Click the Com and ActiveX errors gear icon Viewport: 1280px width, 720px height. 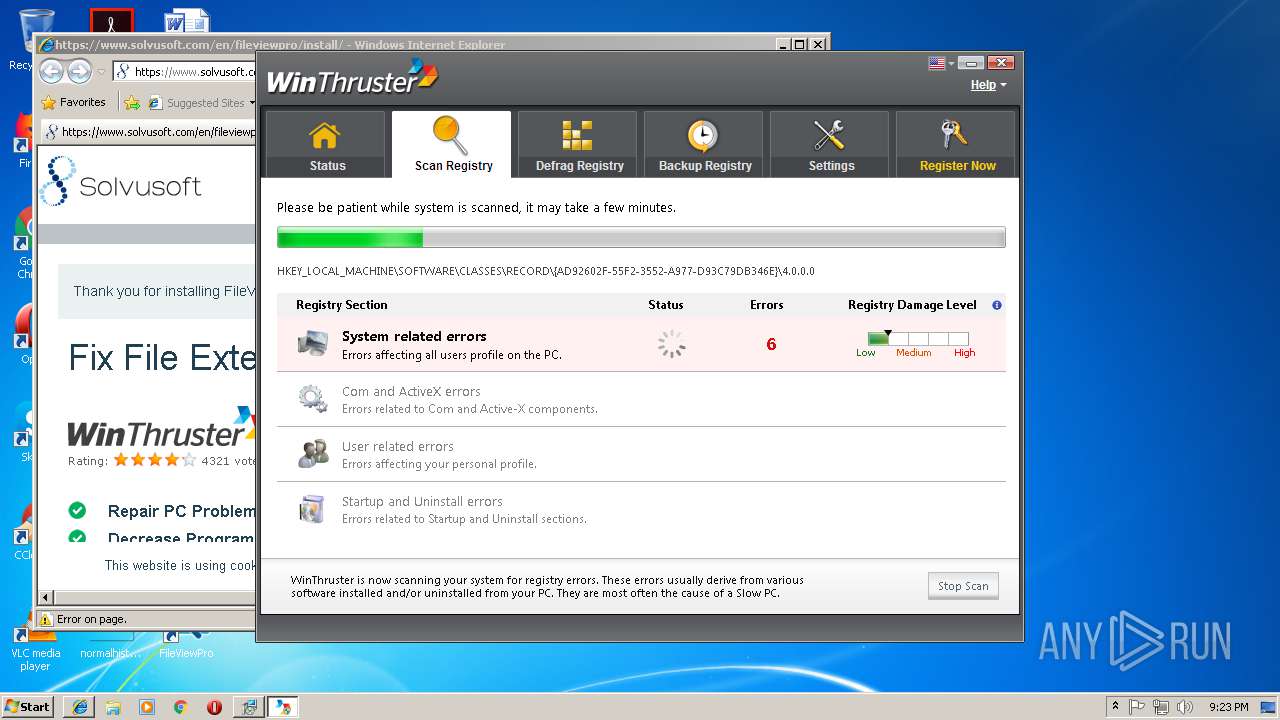coord(313,399)
